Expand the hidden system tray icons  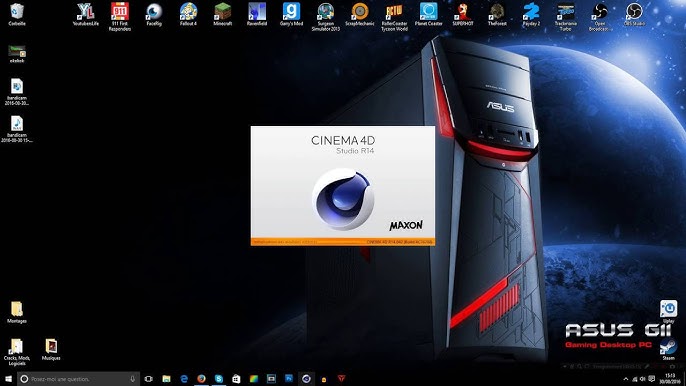[x=626, y=379]
